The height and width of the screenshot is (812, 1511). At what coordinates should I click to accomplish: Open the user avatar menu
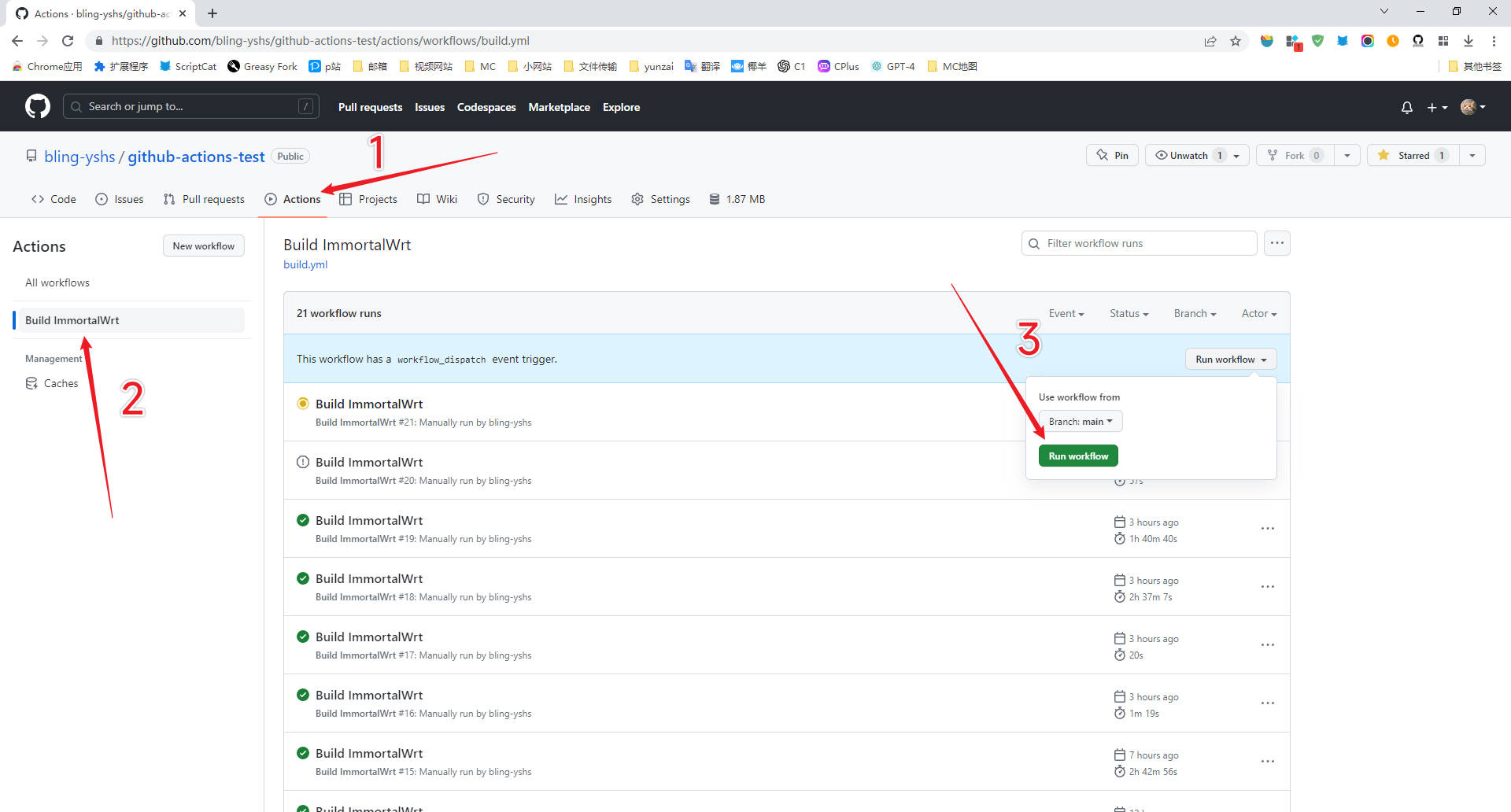[x=1473, y=107]
